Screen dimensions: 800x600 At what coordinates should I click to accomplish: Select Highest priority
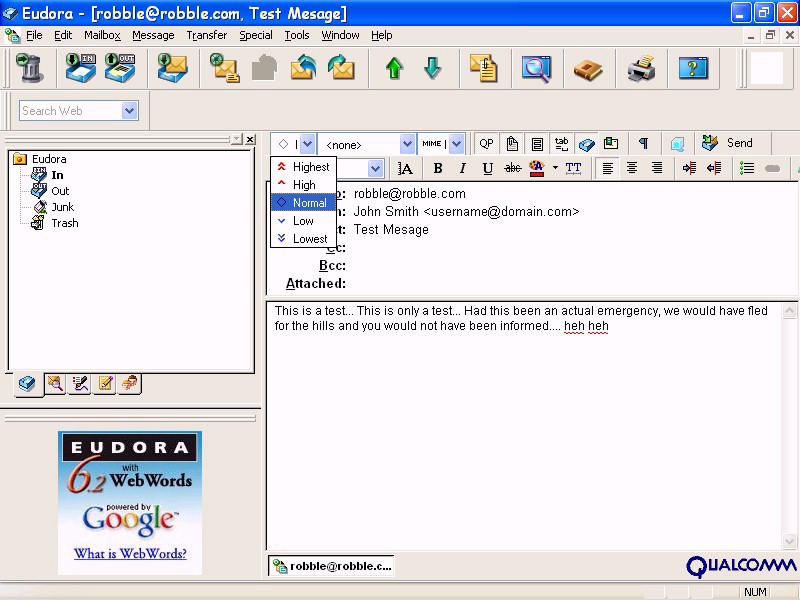coord(303,167)
